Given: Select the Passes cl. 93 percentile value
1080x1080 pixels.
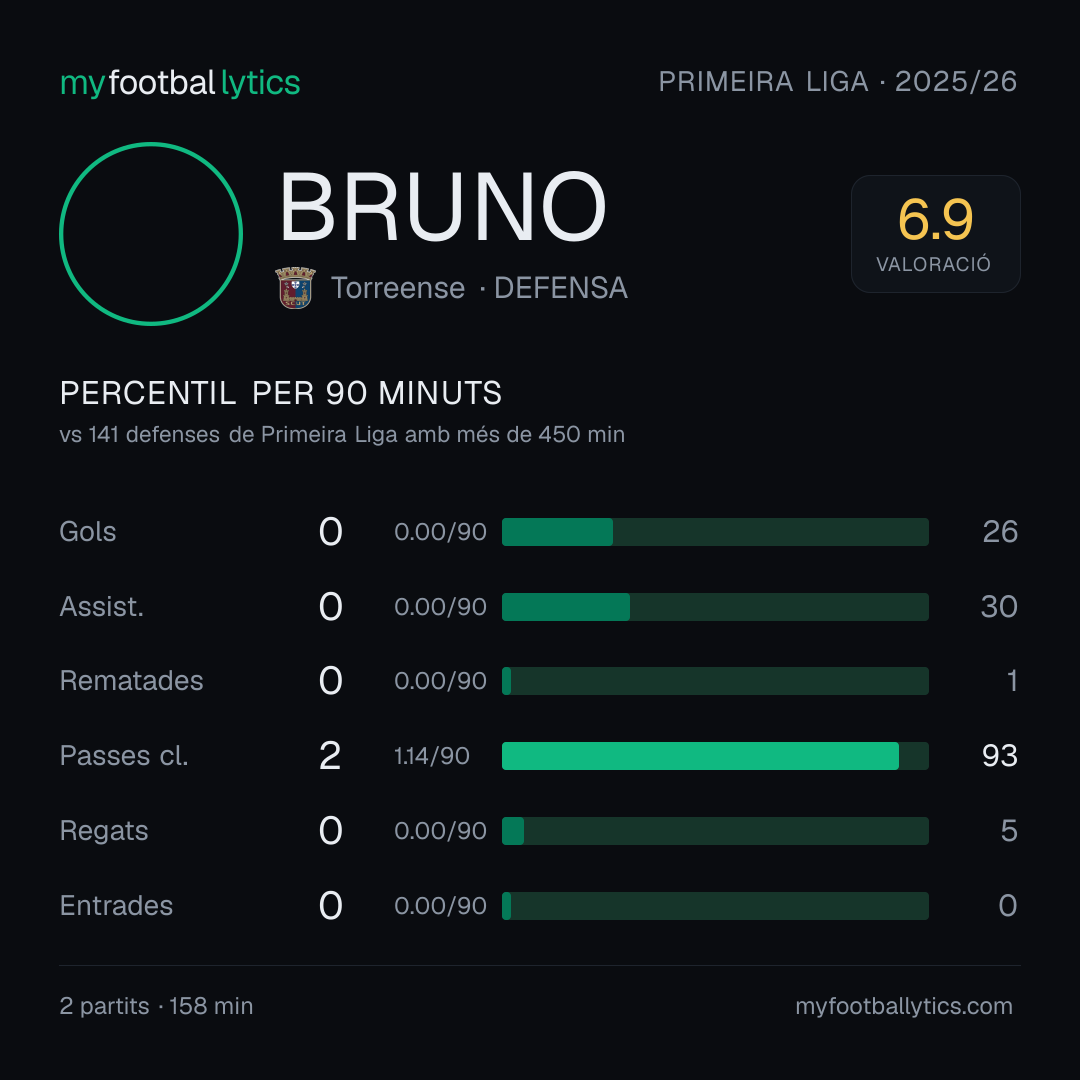Looking at the screenshot, I should point(999,756).
